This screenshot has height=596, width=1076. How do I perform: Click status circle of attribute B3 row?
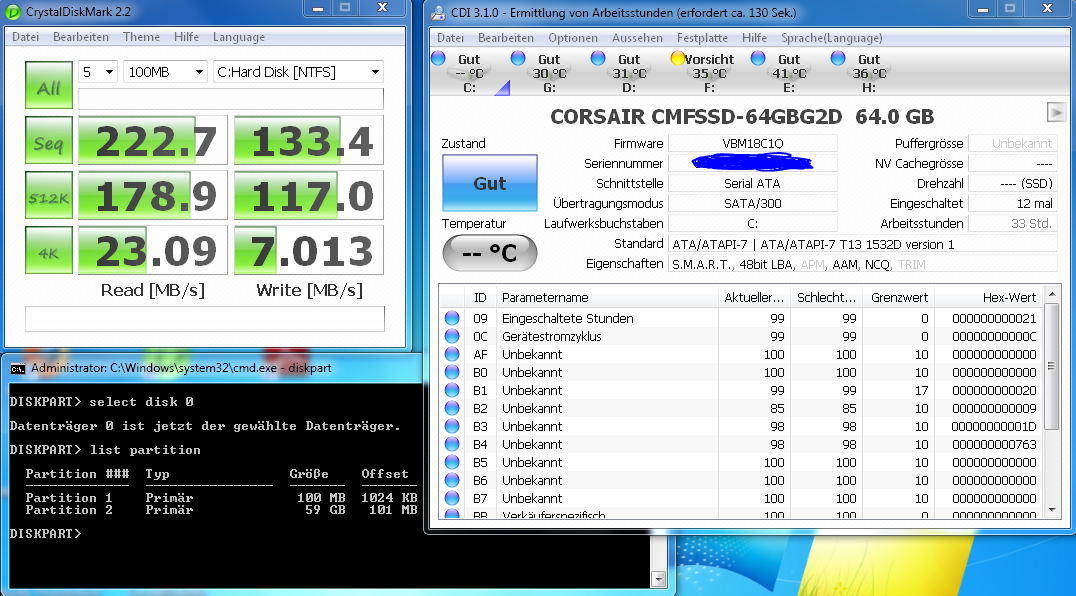click(x=452, y=426)
